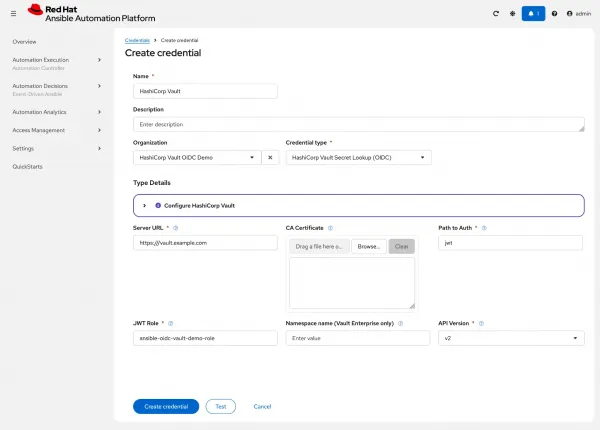
Task: Open the help question mark icon
Action: tap(554, 14)
